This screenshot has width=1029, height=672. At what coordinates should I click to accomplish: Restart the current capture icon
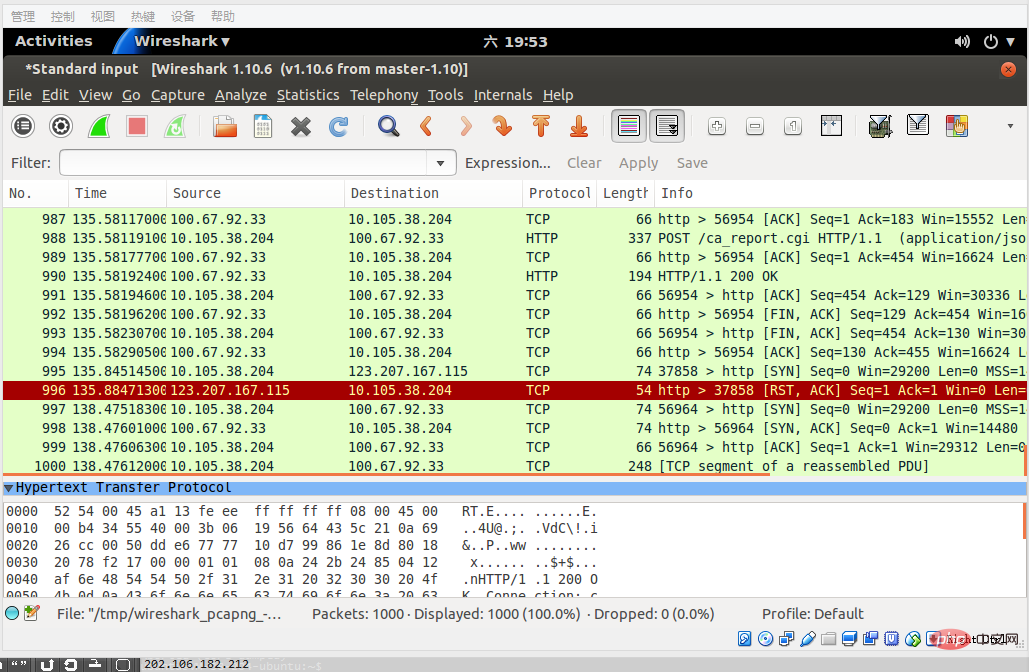(175, 125)
